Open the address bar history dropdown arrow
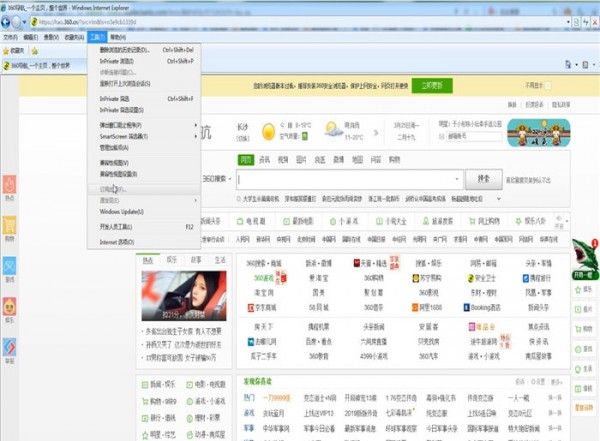This screenshot has height=441, width=600. click(568, 22)
